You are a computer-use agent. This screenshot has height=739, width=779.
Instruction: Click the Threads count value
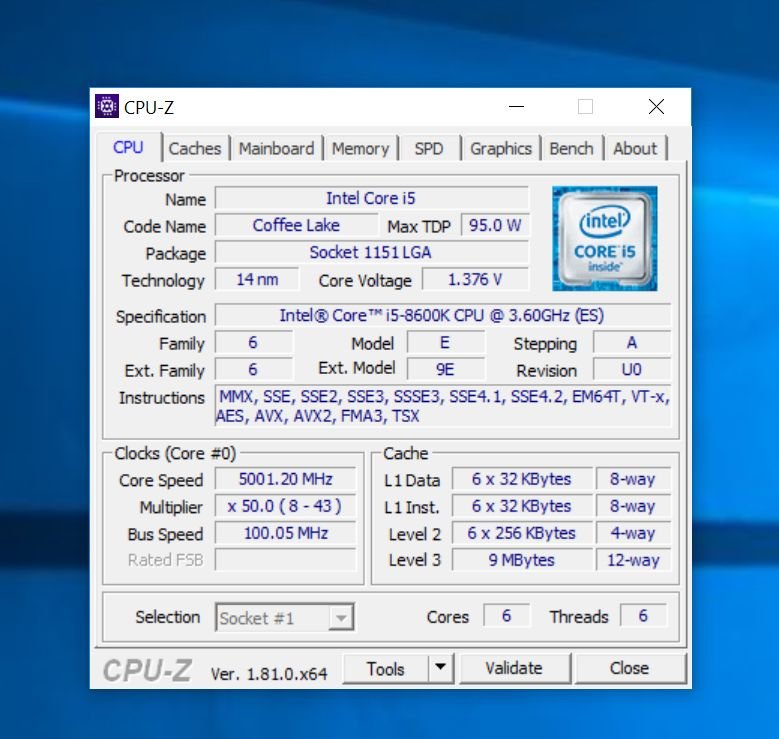[x=643, y=616]
